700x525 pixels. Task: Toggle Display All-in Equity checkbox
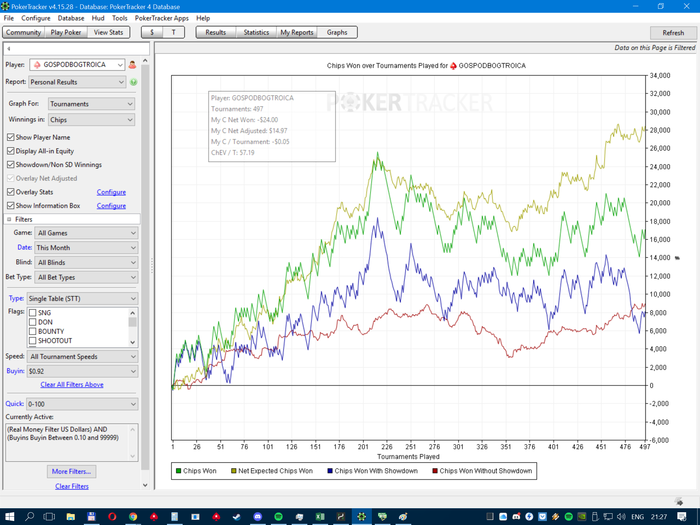pyautogui.click(x=11, y=151)
